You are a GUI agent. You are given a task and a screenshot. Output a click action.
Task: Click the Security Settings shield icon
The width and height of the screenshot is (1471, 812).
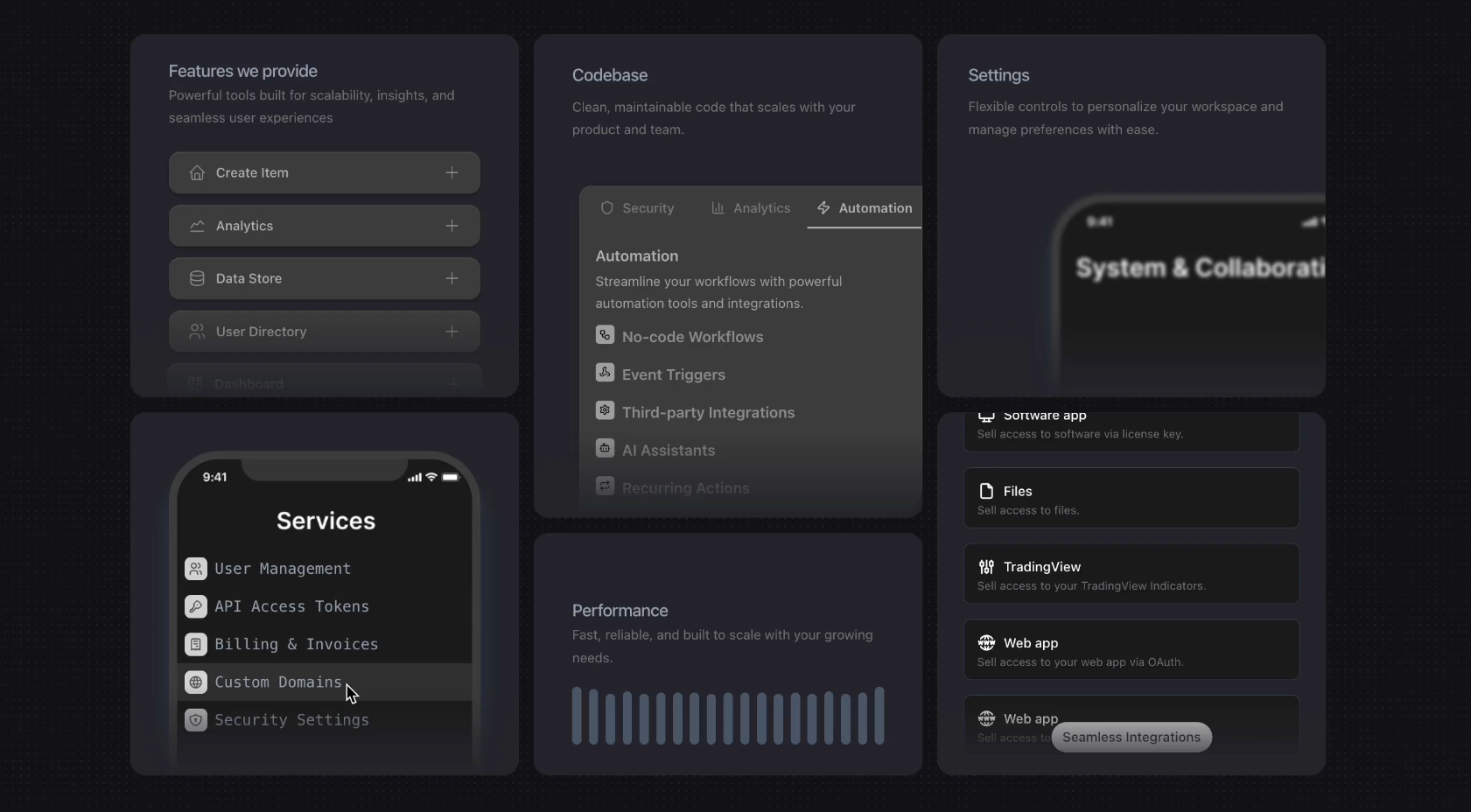(196, 720)
